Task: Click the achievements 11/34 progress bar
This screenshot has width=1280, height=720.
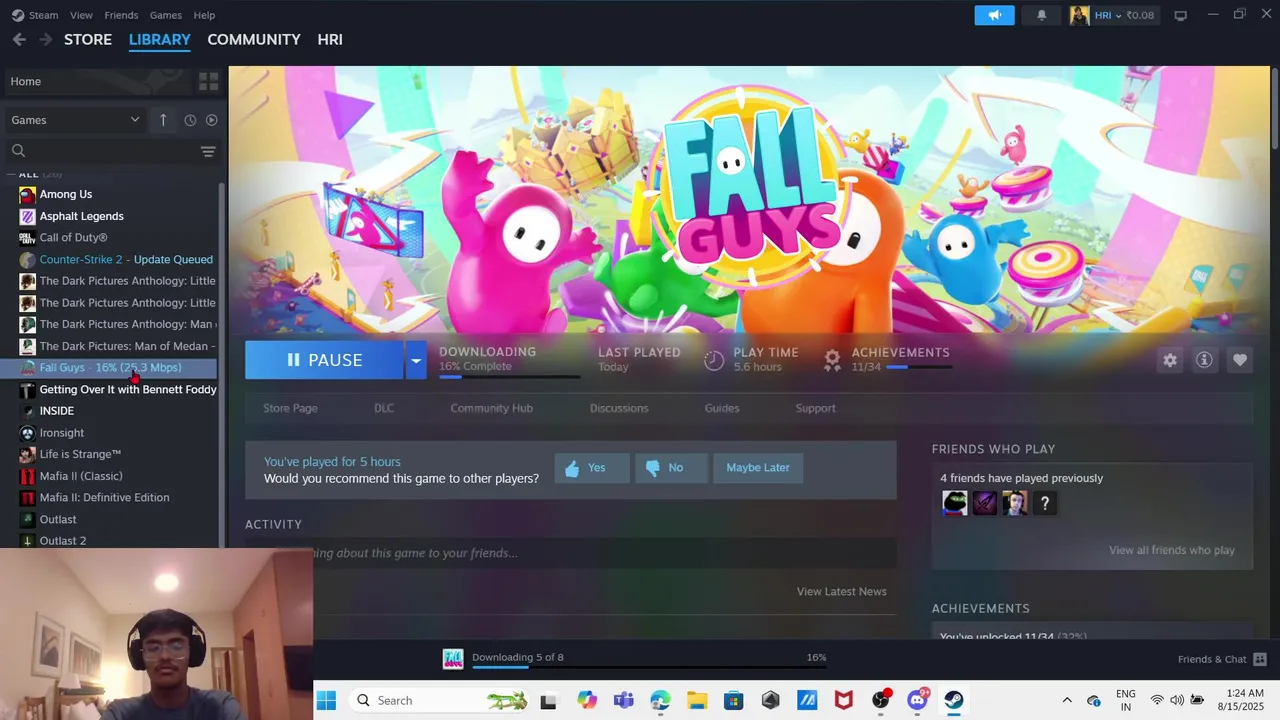Action: pos(918,367)
